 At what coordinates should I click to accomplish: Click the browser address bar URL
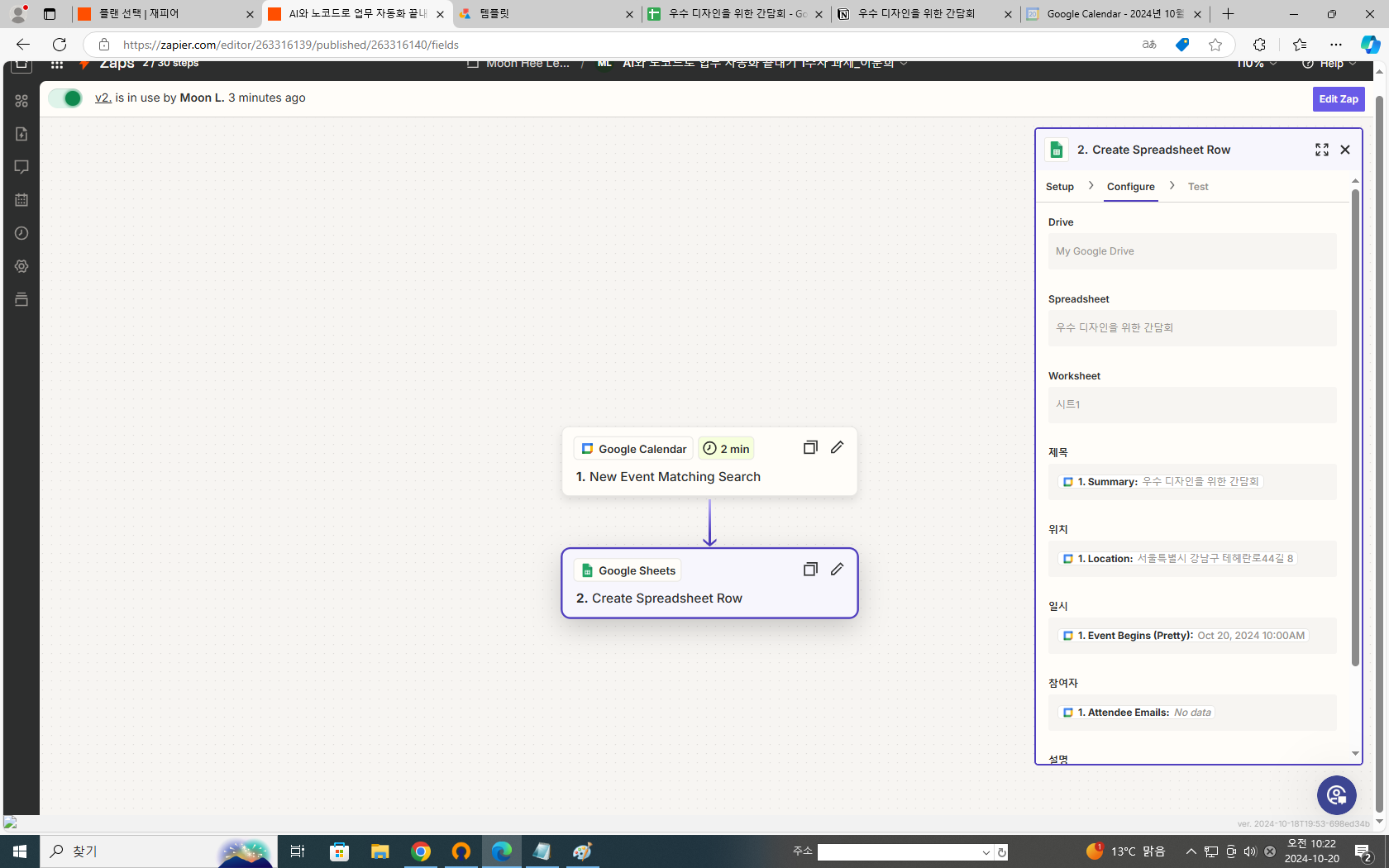coord(291,45)
